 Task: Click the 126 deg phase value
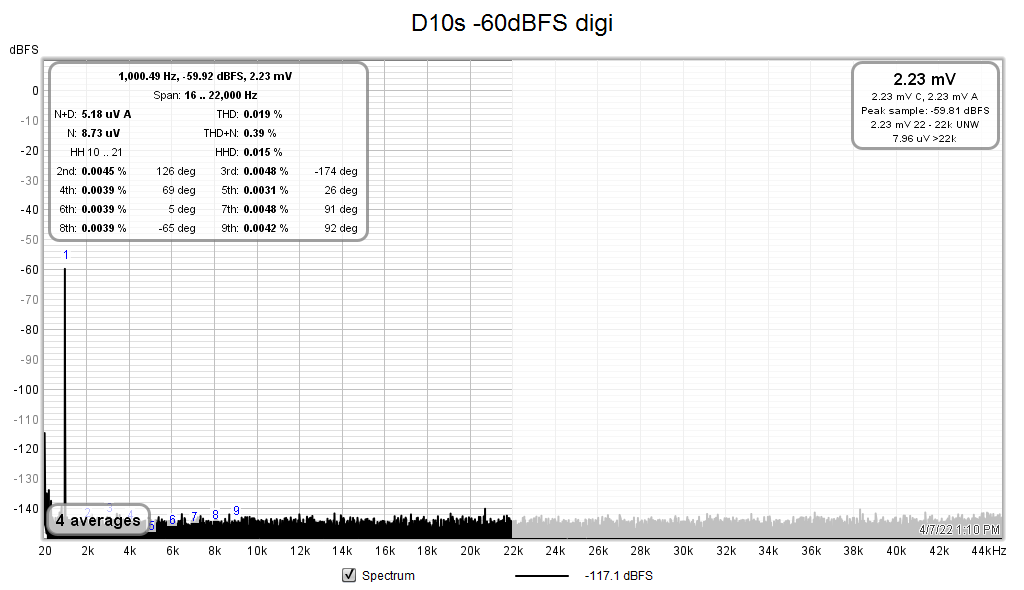[176, 171]
